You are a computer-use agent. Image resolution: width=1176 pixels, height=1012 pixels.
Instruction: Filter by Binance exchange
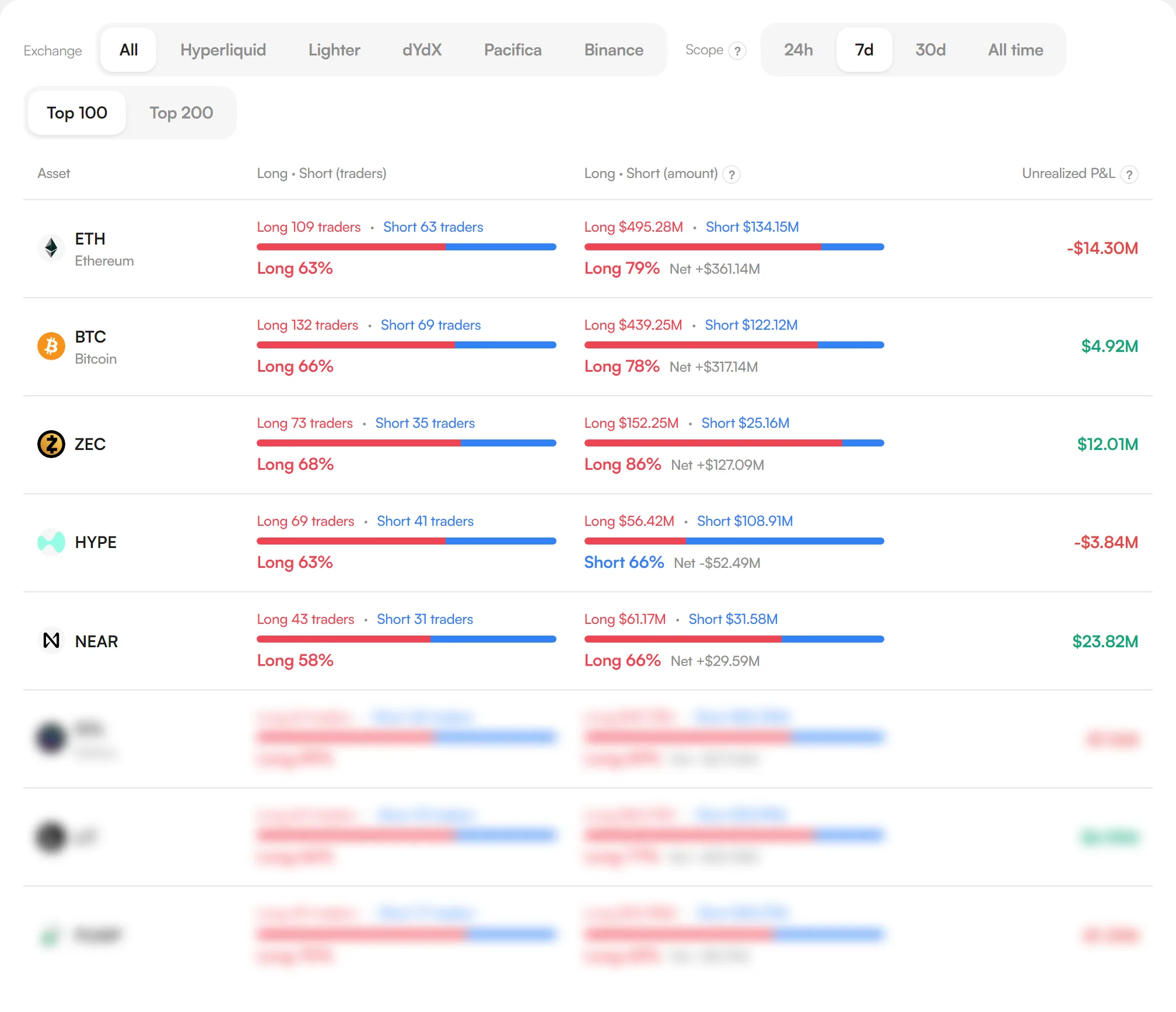[x=614, y=50]
